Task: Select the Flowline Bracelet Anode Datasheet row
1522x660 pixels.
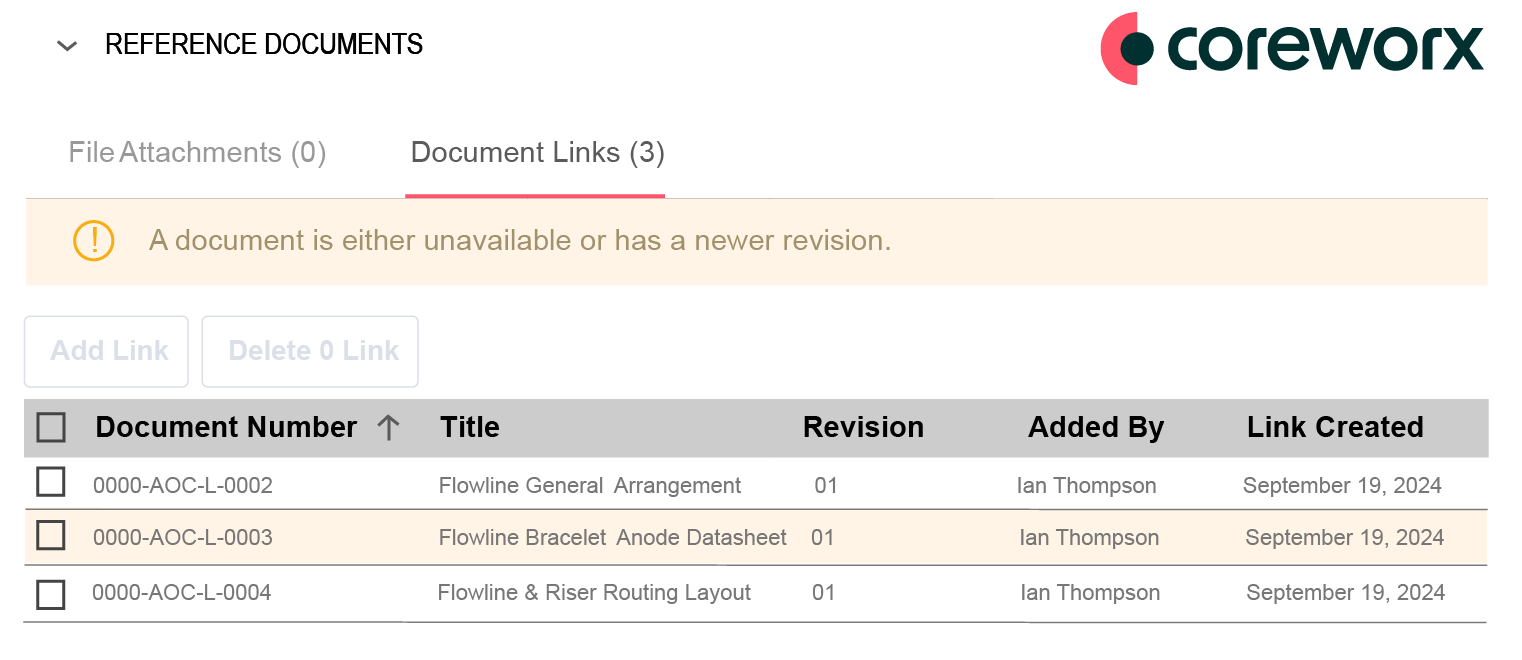Action: click(613, 537)
